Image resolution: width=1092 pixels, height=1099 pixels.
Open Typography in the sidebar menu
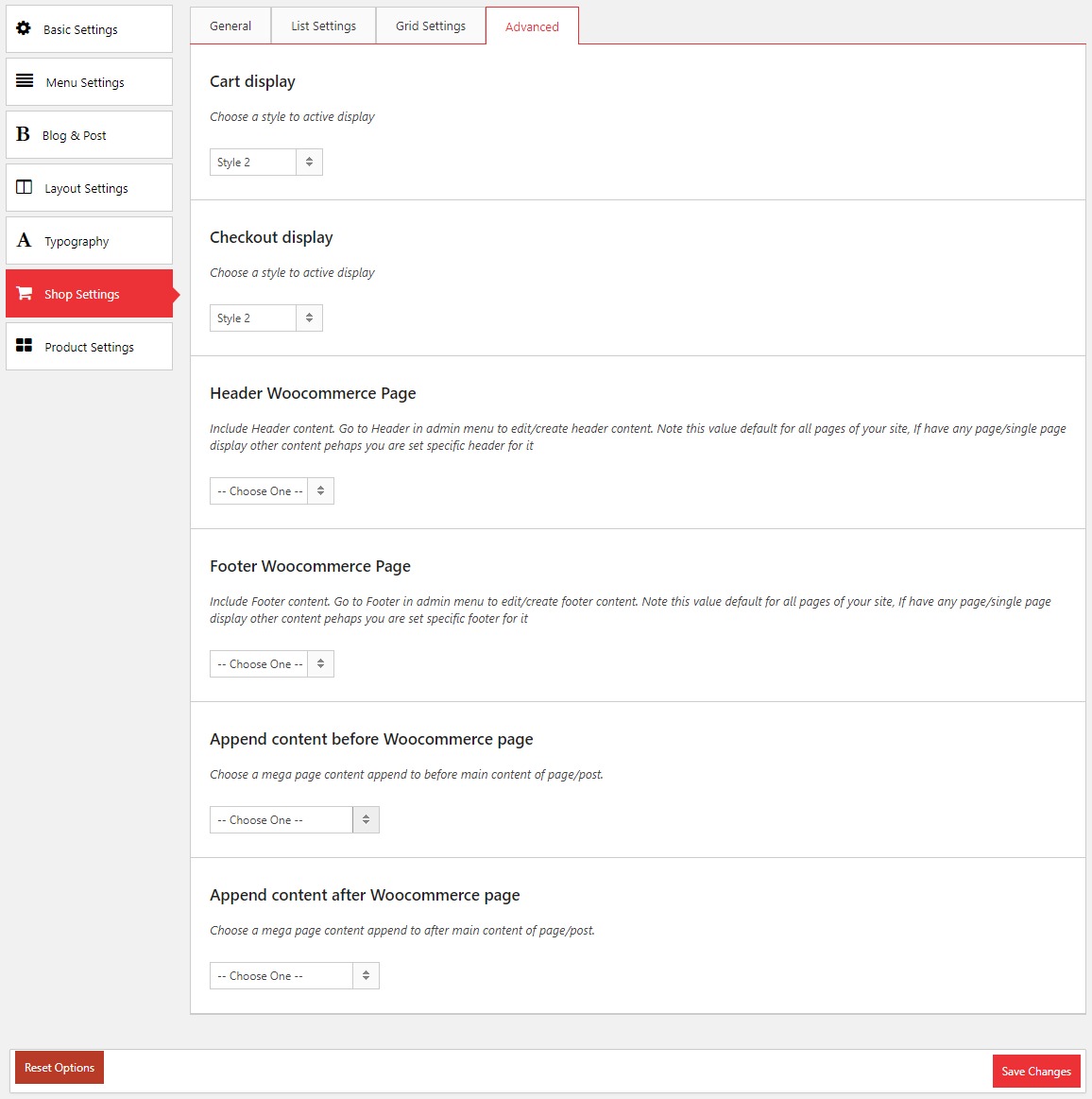point(77,241)
